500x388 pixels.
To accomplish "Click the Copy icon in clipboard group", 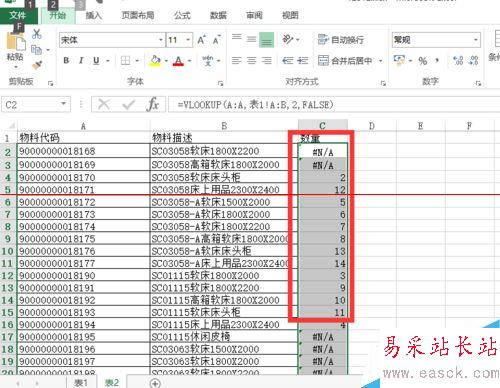I will [36, 50].
